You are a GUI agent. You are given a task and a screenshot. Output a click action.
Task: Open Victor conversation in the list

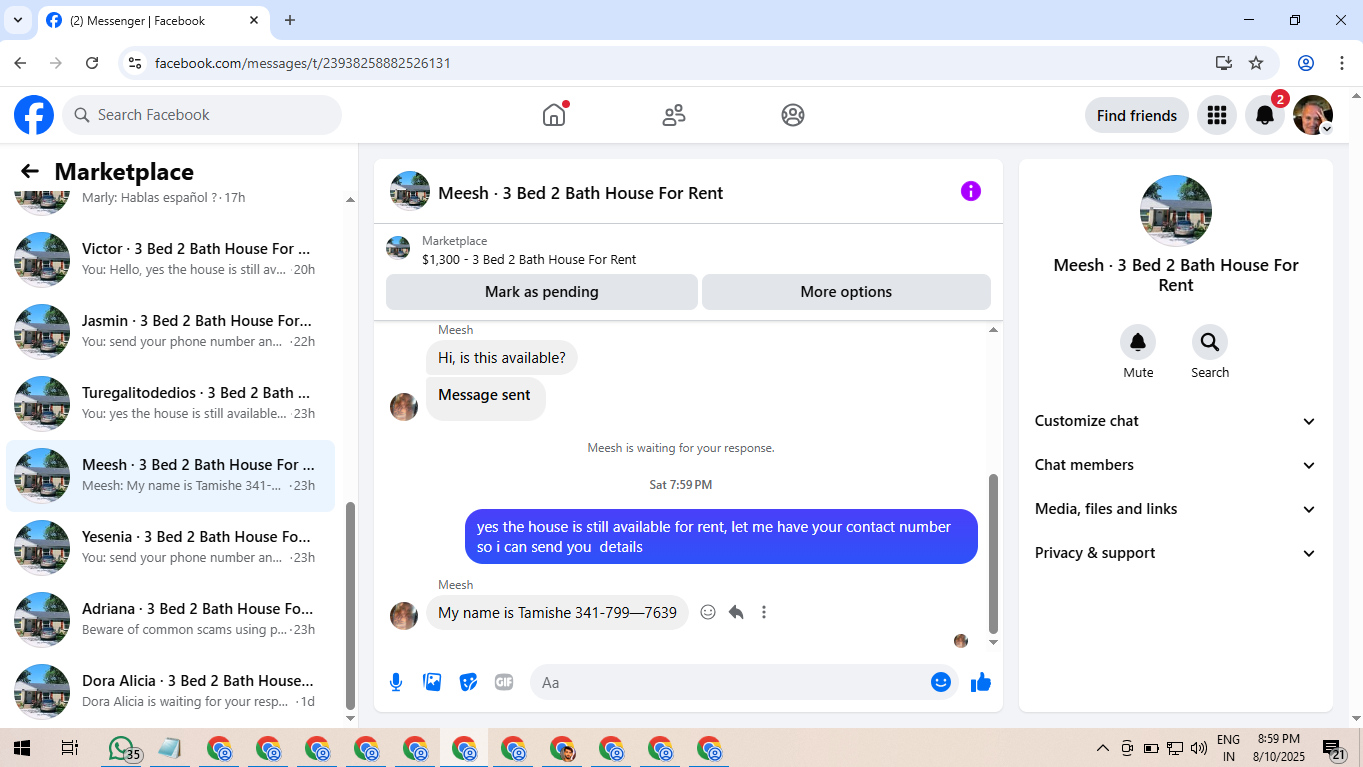coord(171,259)
